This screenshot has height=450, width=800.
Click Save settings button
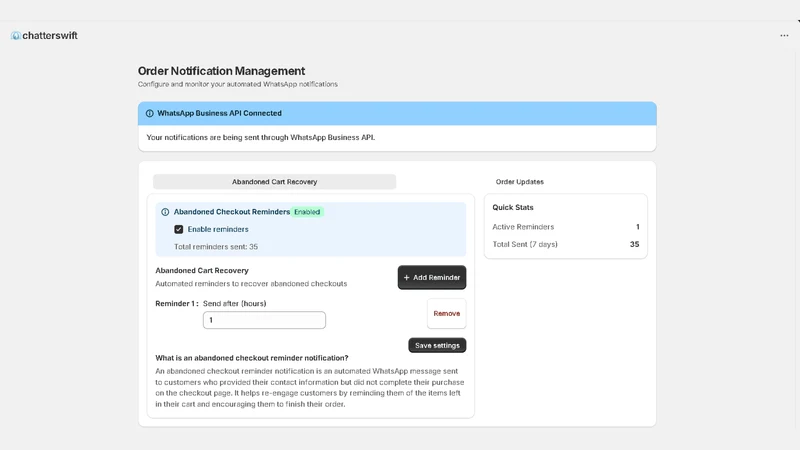[x=437, y=345]
